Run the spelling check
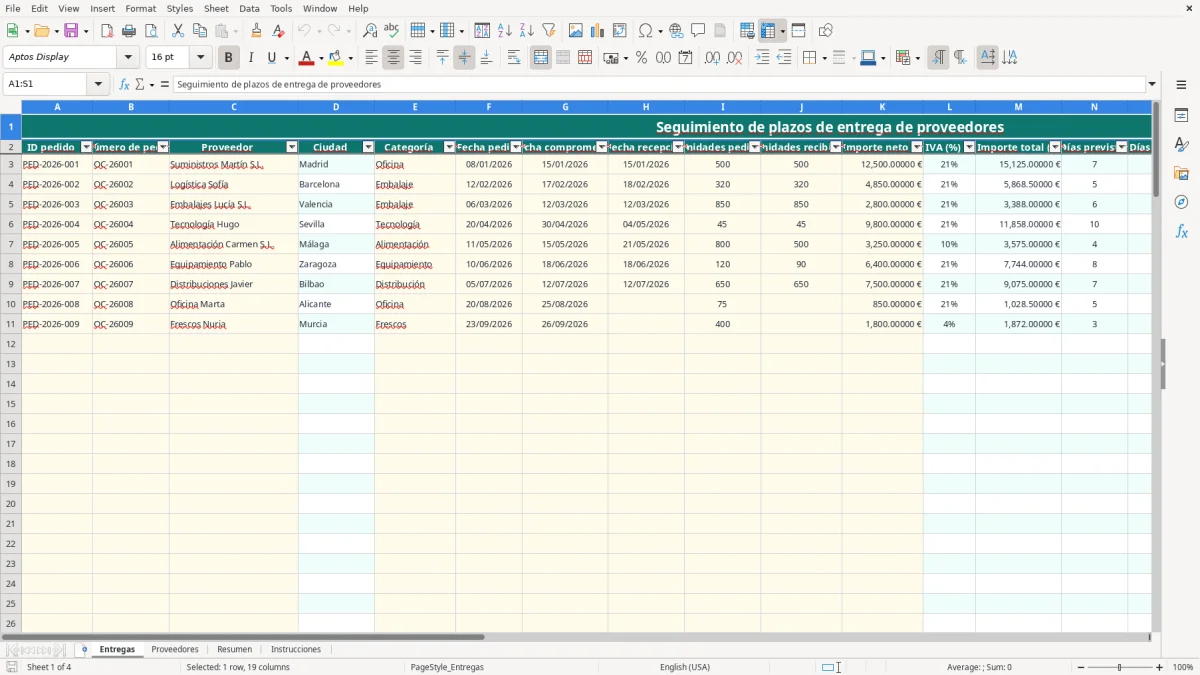This screenshot has width=1200, height=675. click(392, 31)
